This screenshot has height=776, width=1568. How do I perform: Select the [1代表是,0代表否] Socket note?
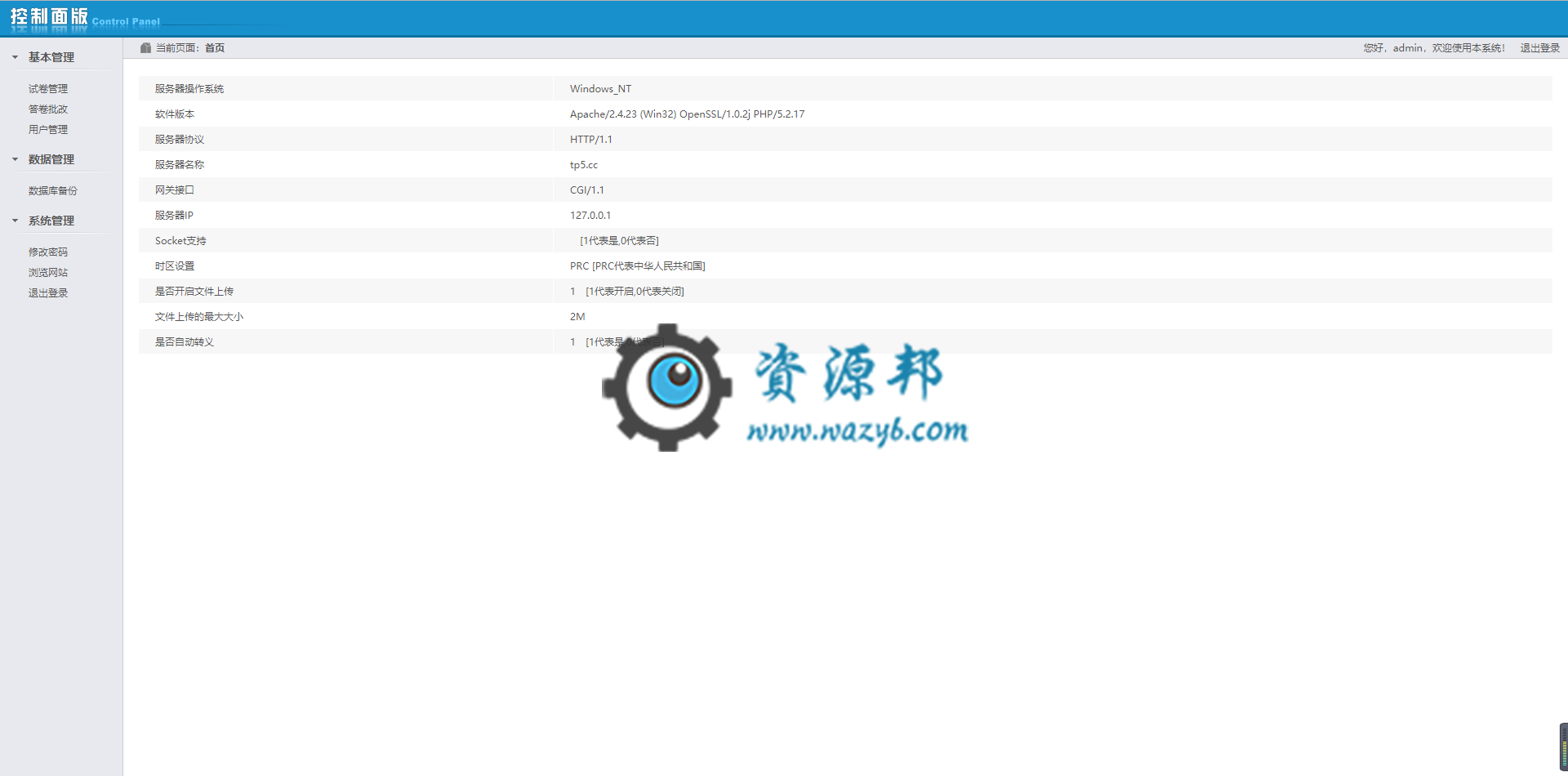pos(619,241)
